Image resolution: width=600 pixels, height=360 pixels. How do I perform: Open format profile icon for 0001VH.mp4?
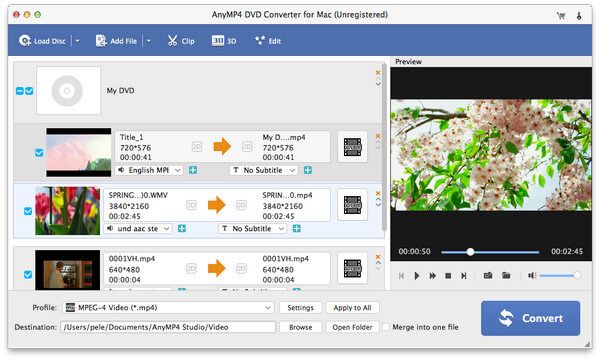point(352,269)
